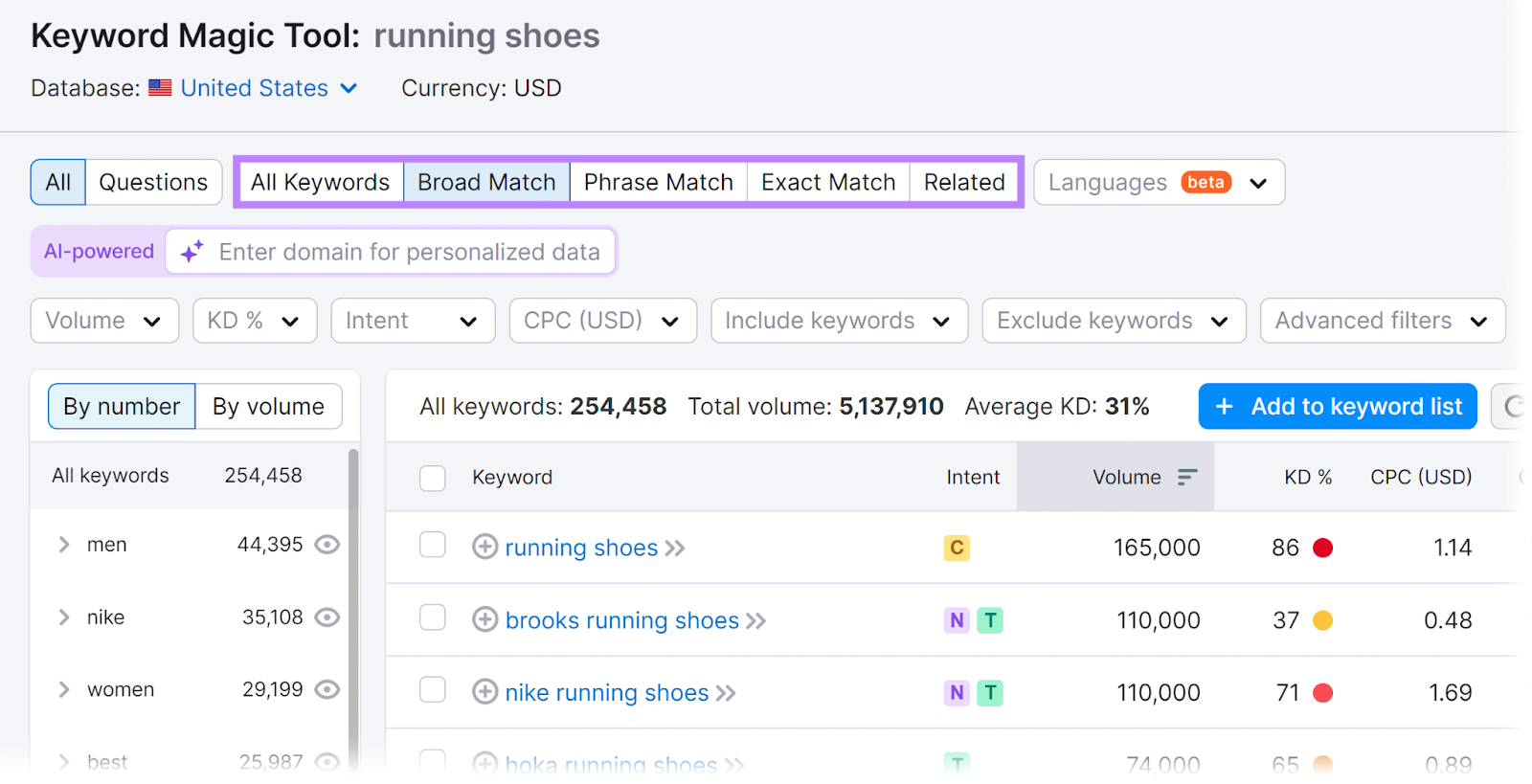This screenshot has height=784, width=1532.
Task: Open the Advanced filters dropdown
Action: click(x=1383, y=321)
